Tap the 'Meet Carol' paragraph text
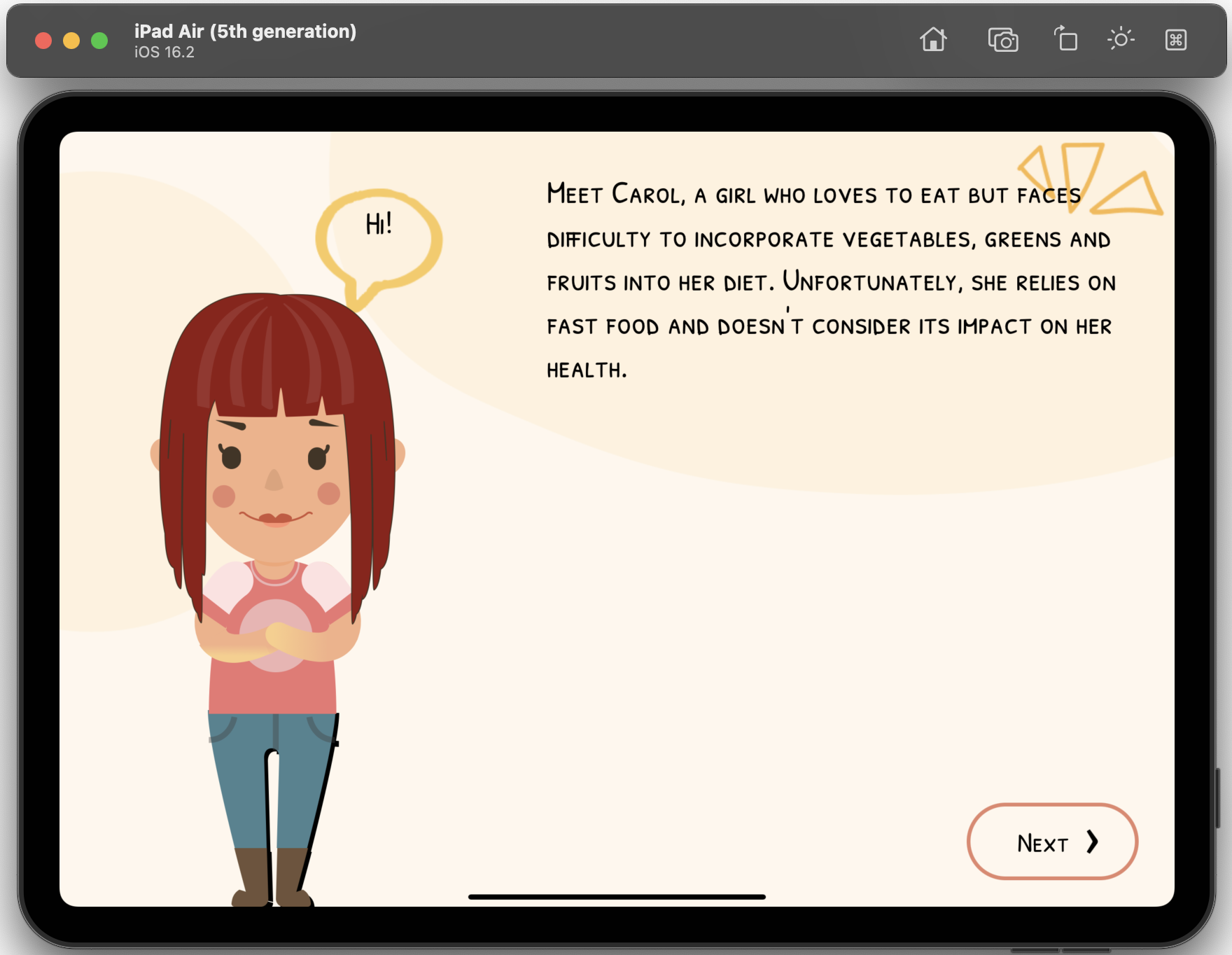Image resolution: width=1232 pixels, height=955 pixels. 831,280
